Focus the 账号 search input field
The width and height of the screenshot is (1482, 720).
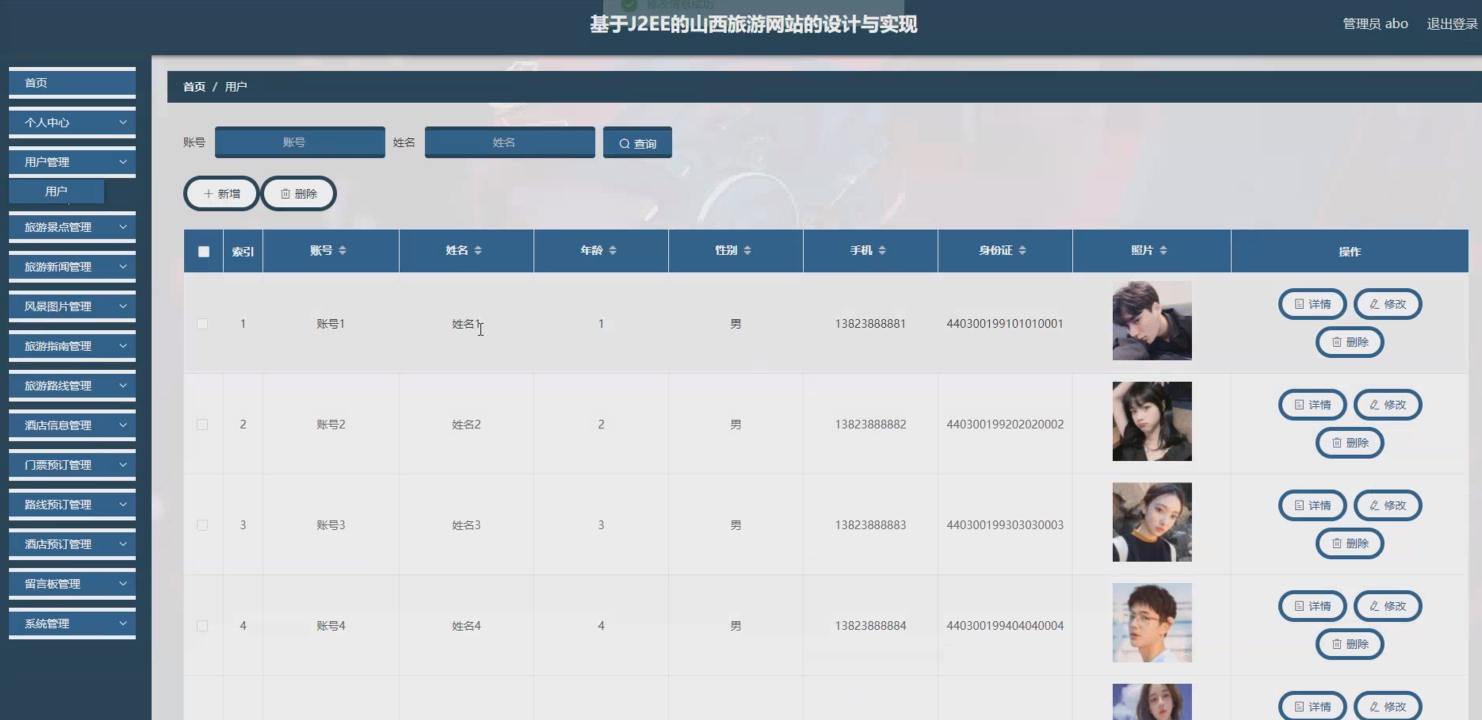tap(300, 143)
